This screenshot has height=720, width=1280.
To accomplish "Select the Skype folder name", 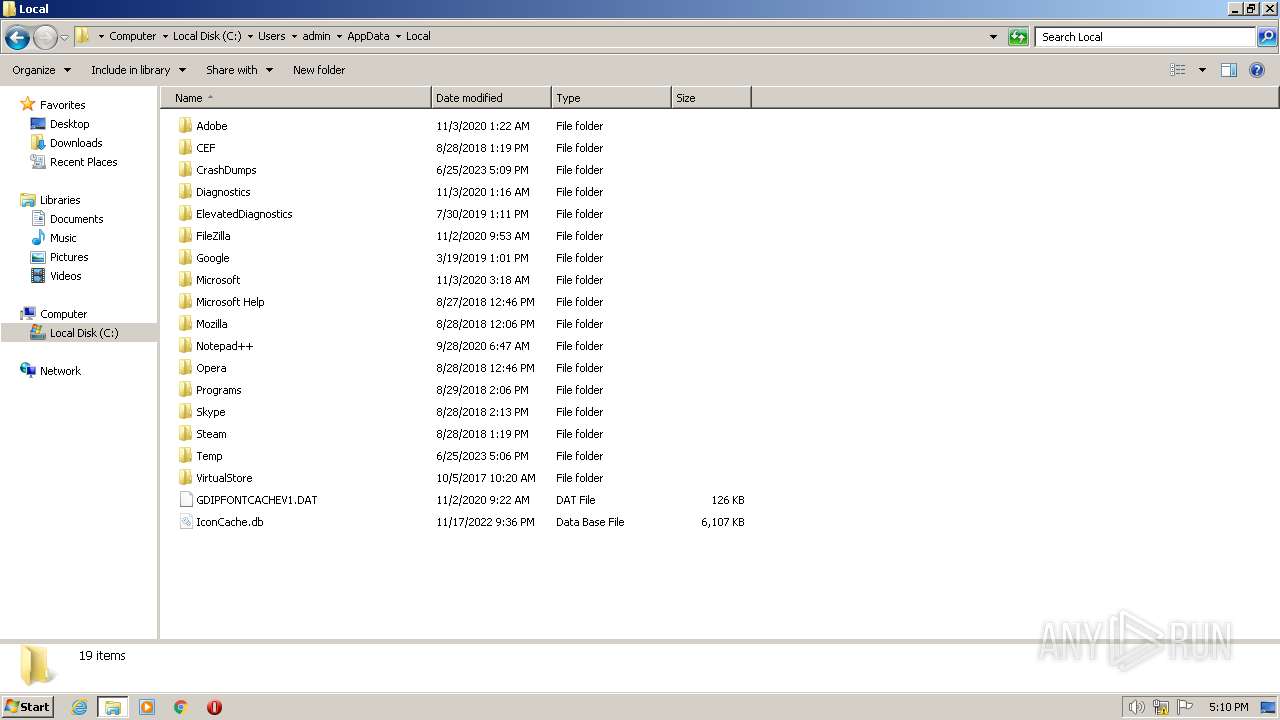I will pos(210,412).
